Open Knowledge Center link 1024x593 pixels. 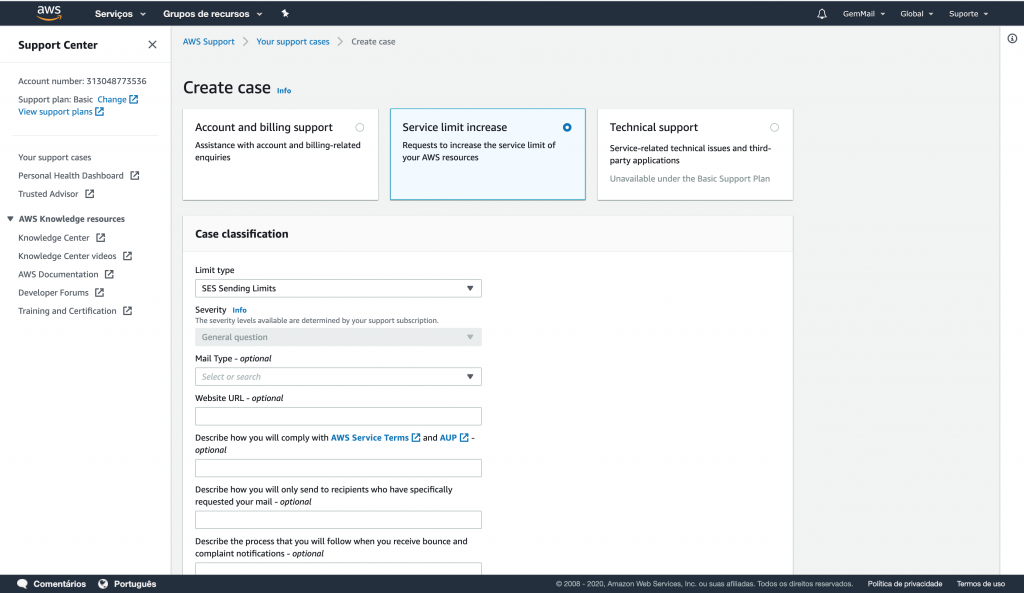(54, 238)
